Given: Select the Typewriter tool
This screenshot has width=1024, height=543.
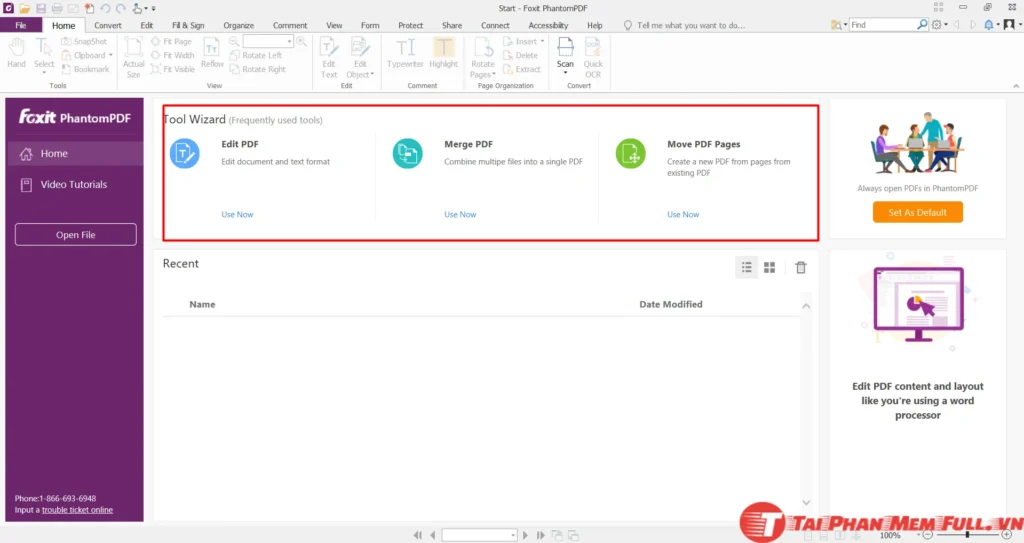Looking at the screenshot, I should click(x=405, y=53).
